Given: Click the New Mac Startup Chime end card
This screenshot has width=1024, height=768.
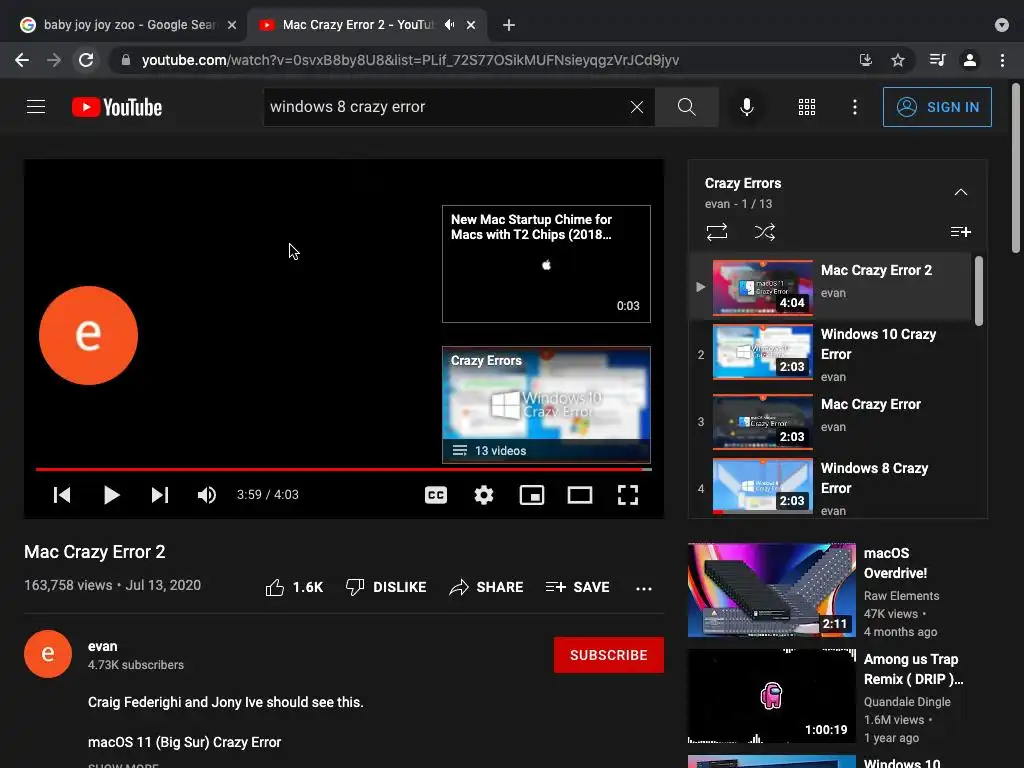Looking at the screenshot, I should (546, 264).
